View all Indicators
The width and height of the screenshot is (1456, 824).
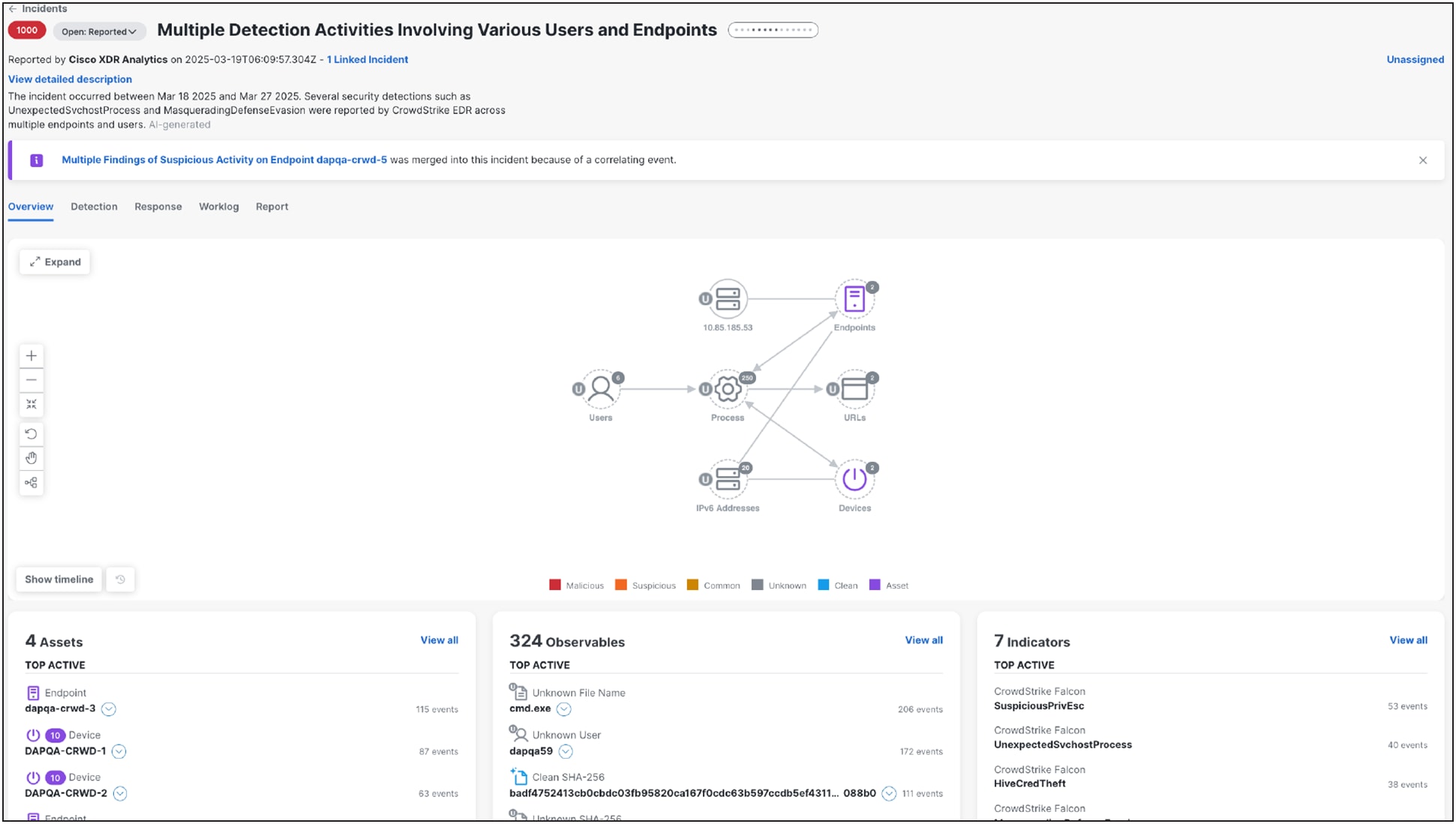(1408, 640)
